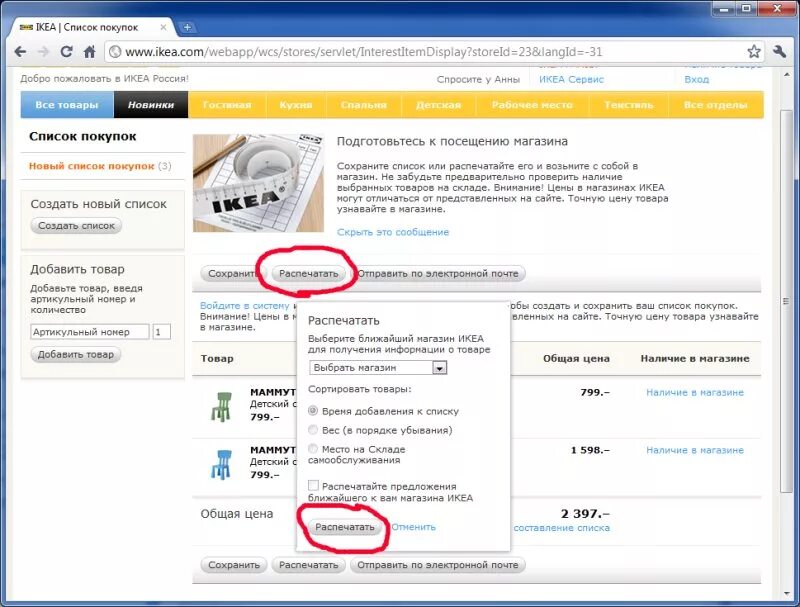Screen dimensions: 800x607
Task: Open the wrench settings menu
Action: pyautogui.click(x=779, y=52)
